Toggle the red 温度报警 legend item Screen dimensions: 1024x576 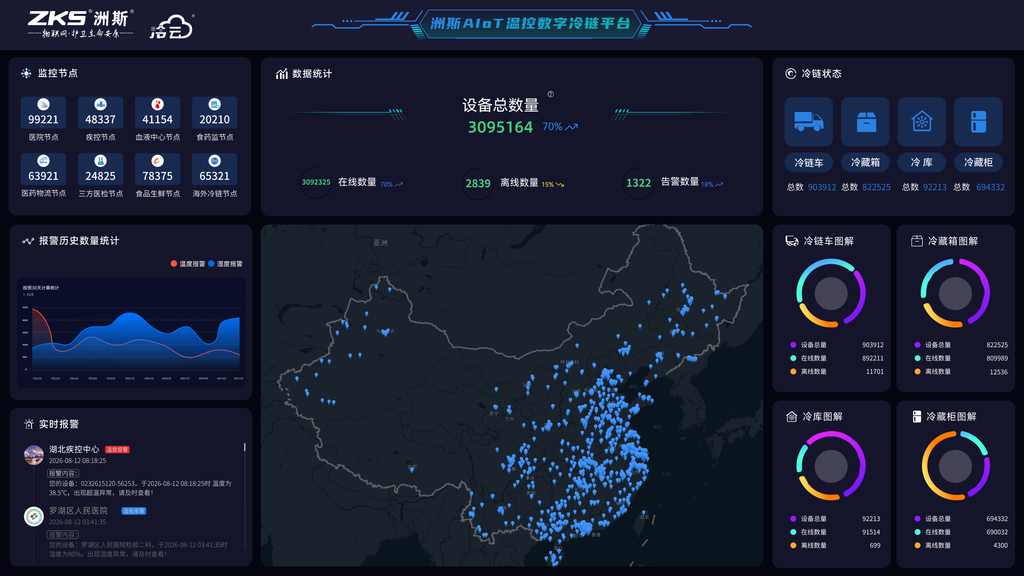(x=187, y=264)
